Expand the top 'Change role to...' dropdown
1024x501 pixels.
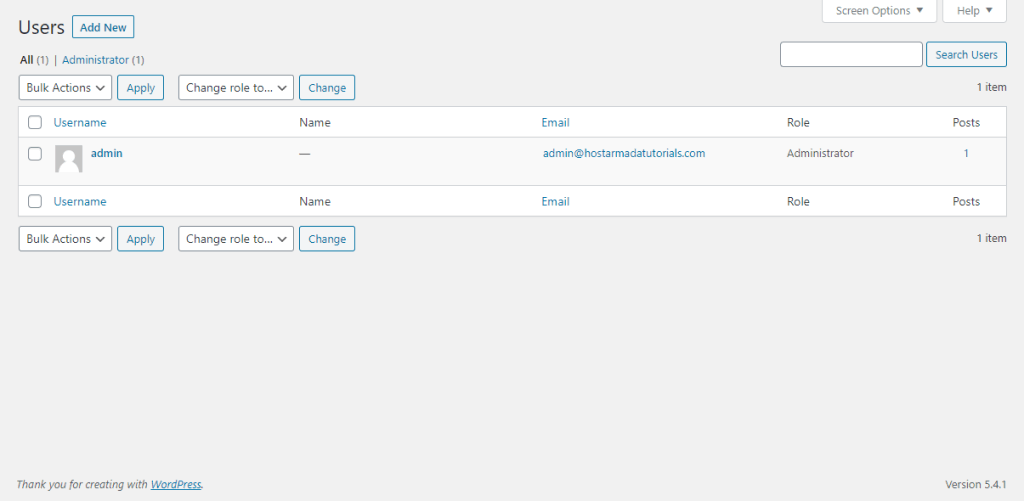click(x=236, y=88)
